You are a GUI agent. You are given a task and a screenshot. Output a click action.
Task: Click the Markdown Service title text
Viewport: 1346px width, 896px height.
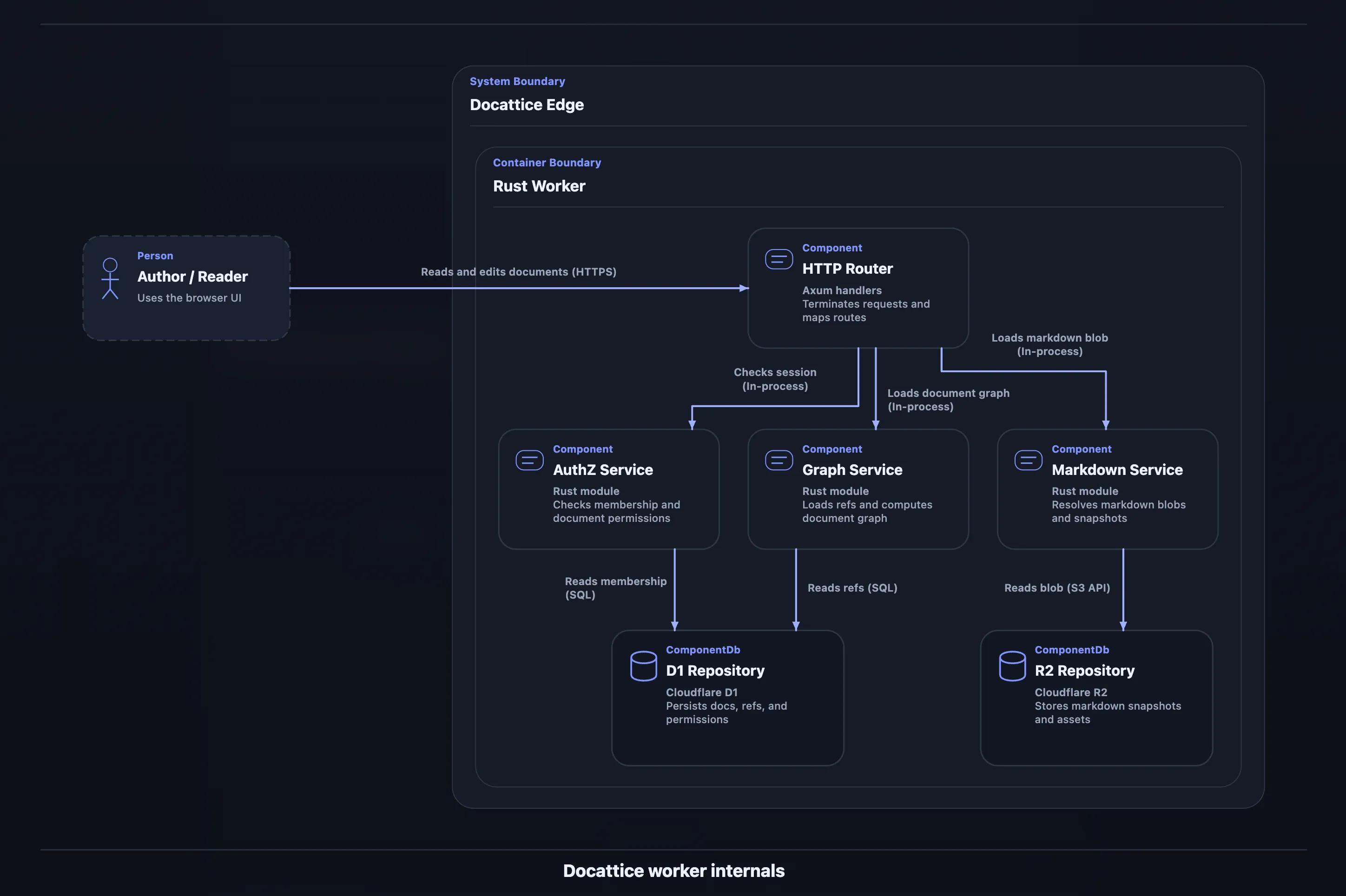coord(1116,469)
